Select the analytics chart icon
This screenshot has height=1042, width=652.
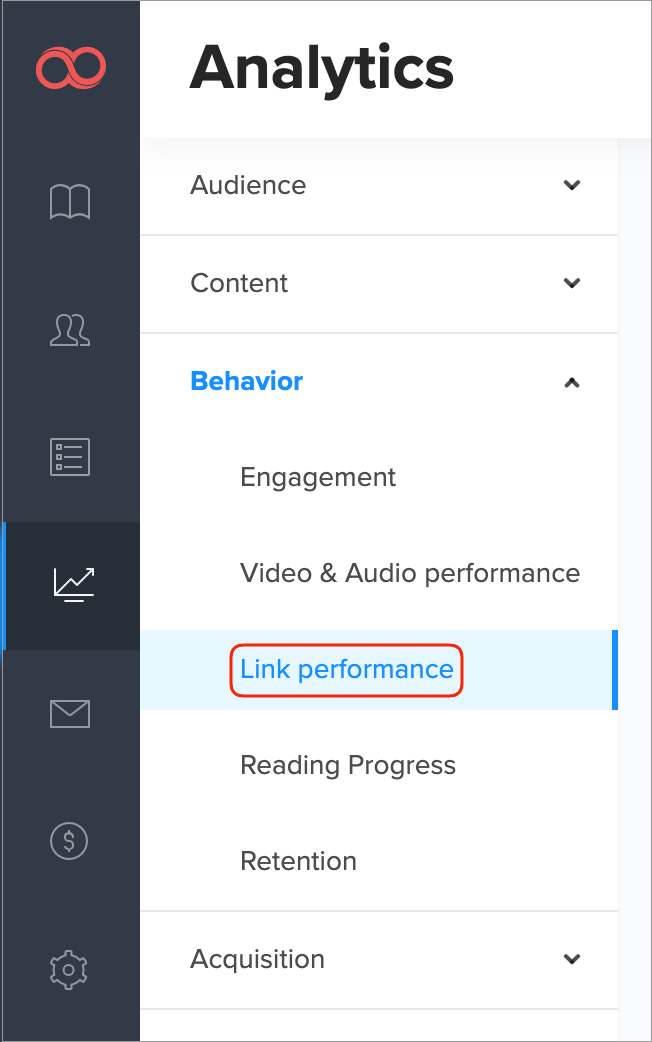pos(73,585)
